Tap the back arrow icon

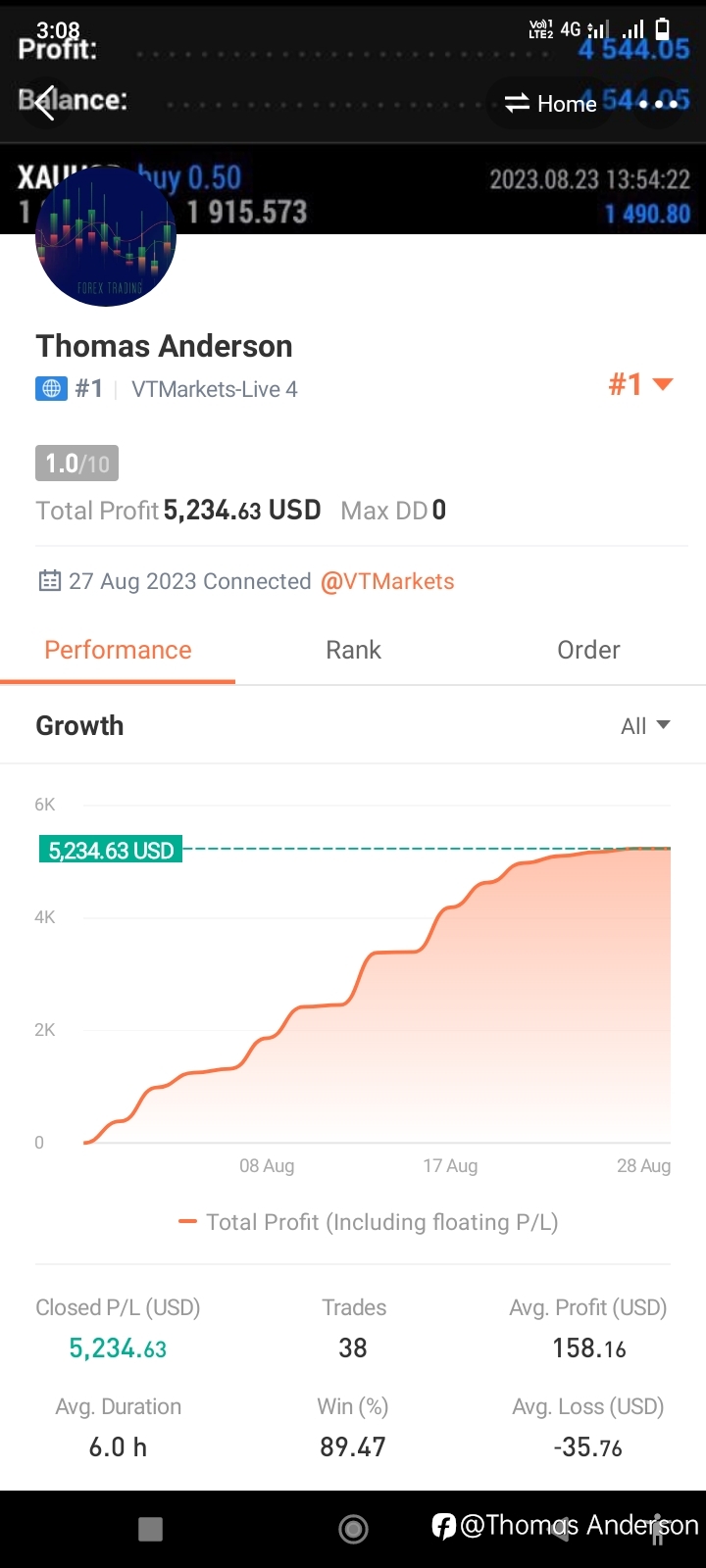[45, 102]
